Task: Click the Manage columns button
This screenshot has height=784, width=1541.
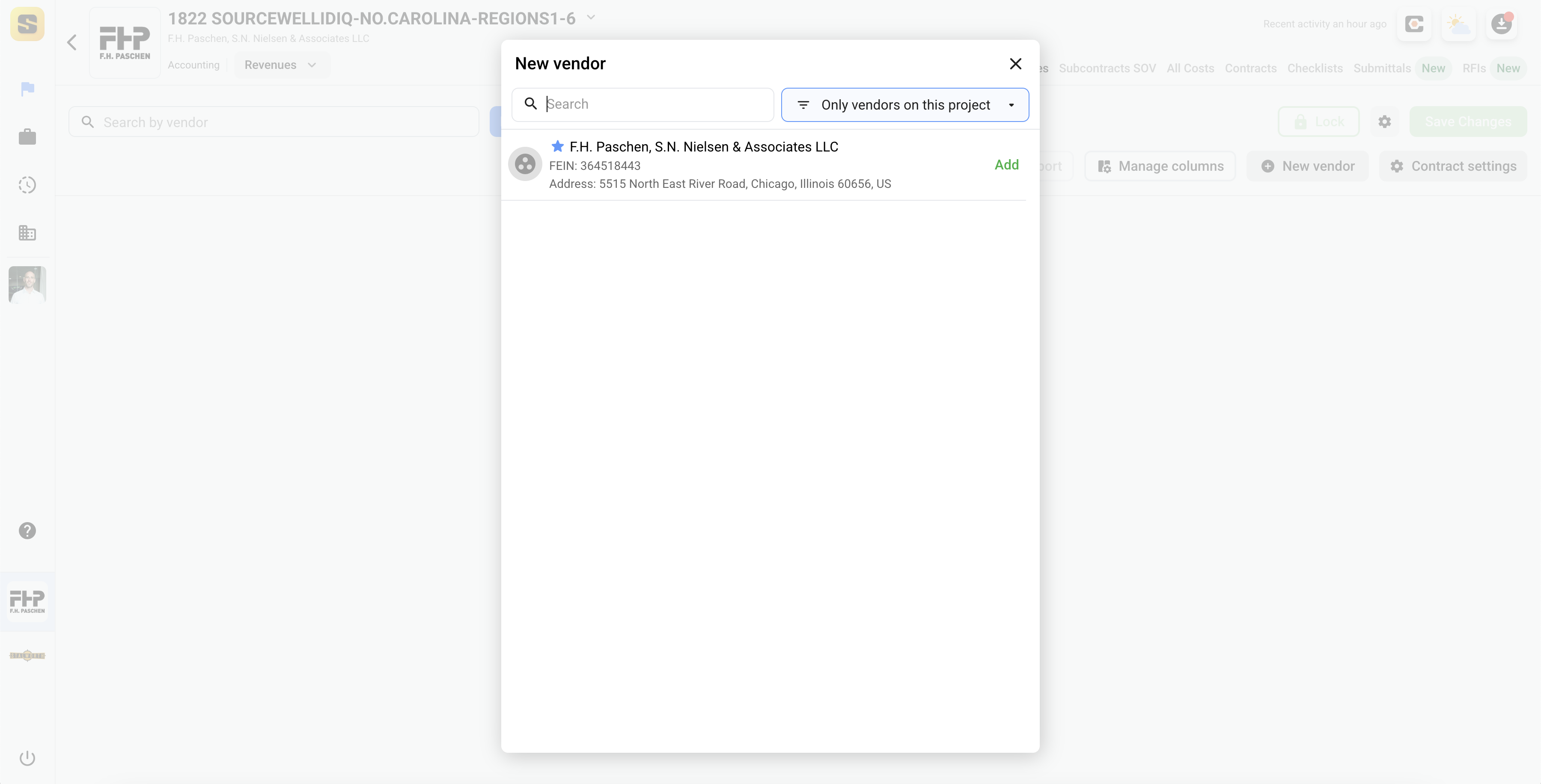Action: (x=1160, y=166)
